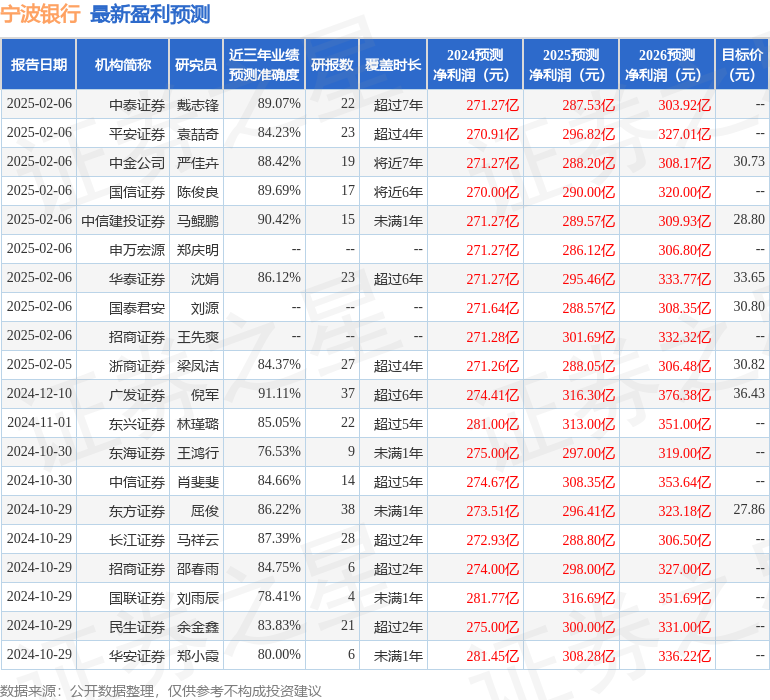770x700 pixels.
Task: Click institution name 国信证券
Action: 137,192
